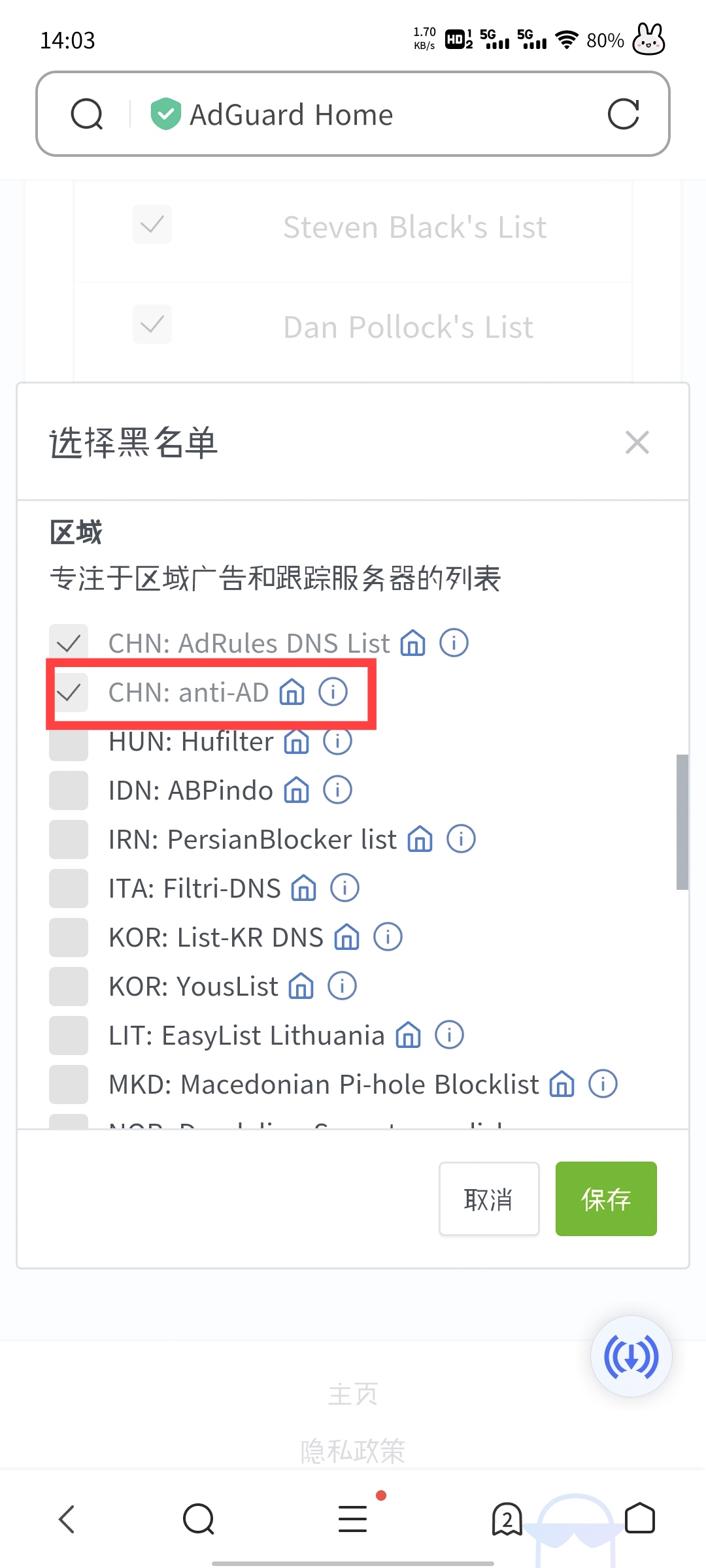Open the HUN: Hufilter homepage icon
The height and width of the screenshot is (1568, 706).
coord(297,742)
